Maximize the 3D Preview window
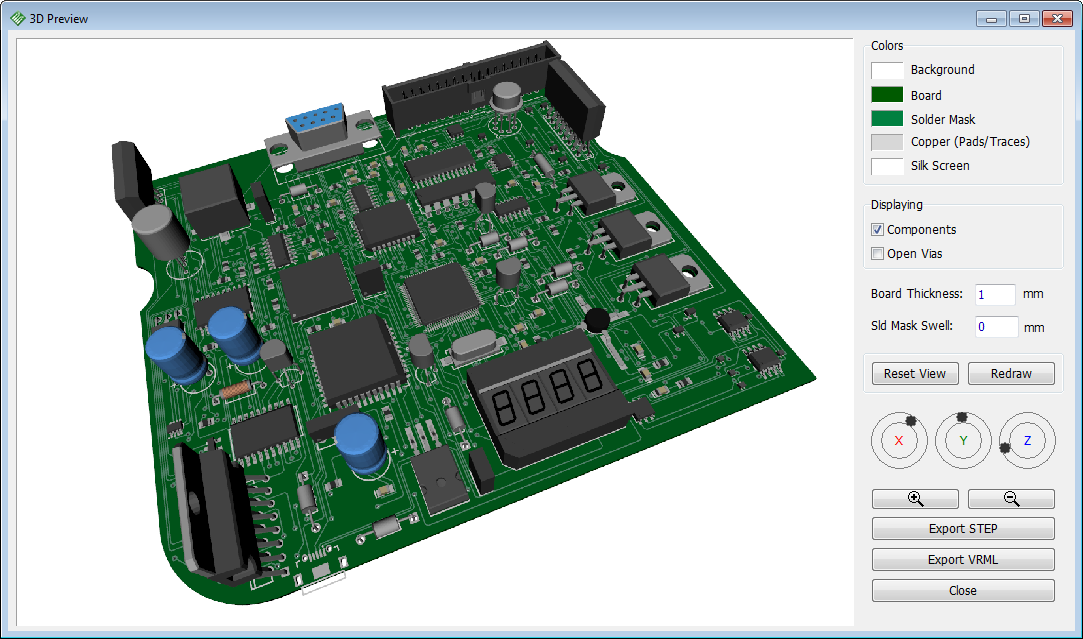1083x639 pixels. click(1024, 19)
